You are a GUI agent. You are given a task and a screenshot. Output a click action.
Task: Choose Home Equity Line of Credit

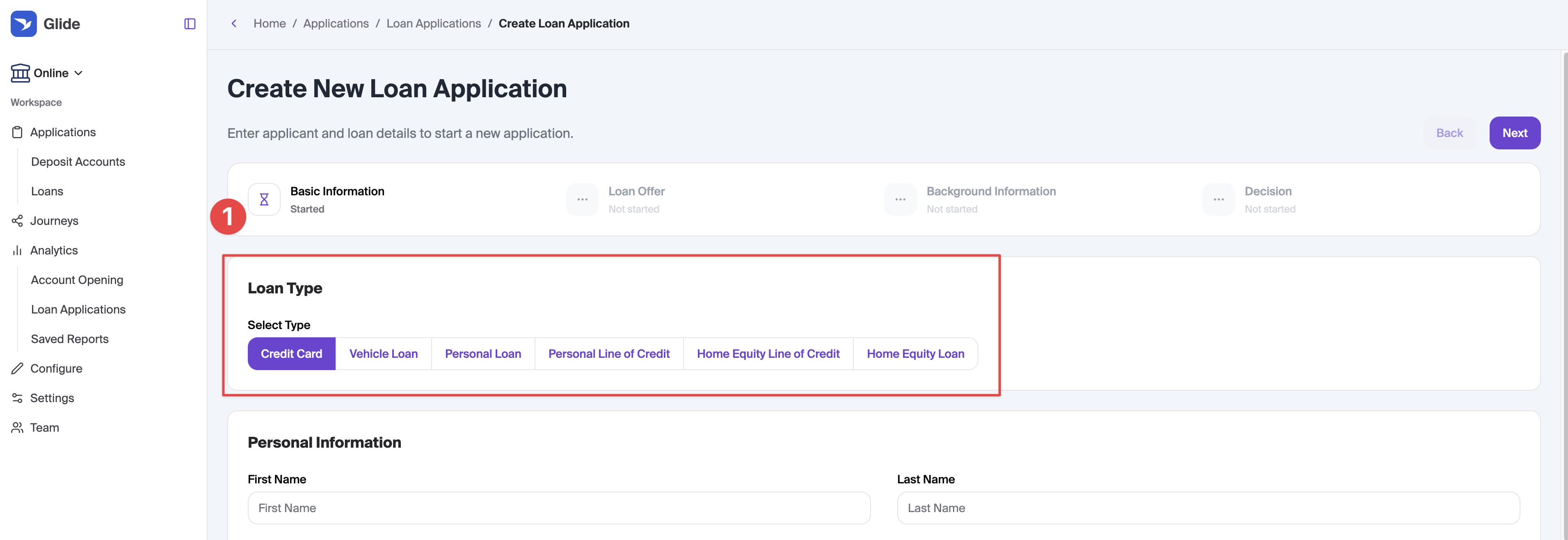(x=768, y=354)
